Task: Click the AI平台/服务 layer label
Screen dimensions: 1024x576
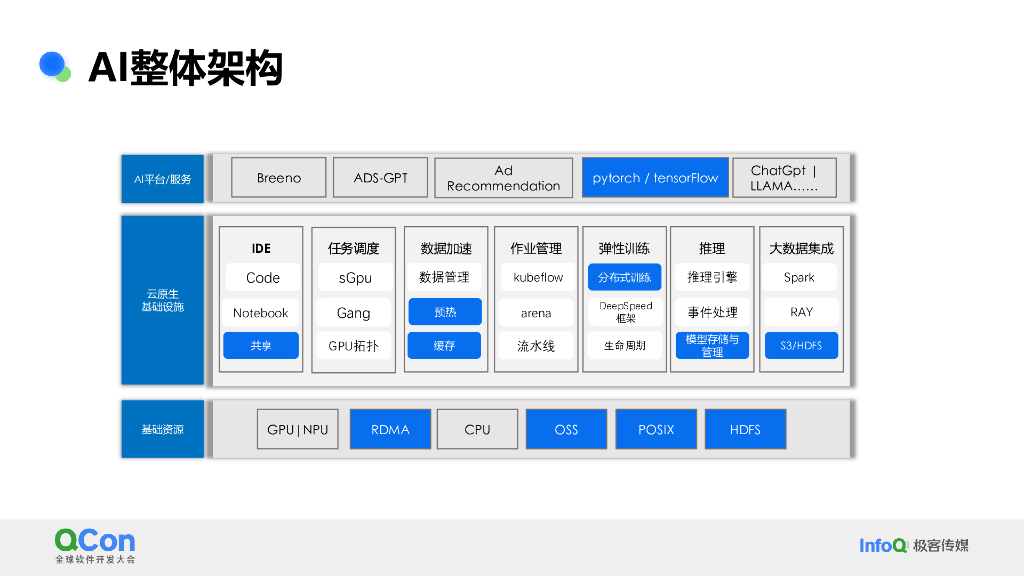Action: coord(162,179)
